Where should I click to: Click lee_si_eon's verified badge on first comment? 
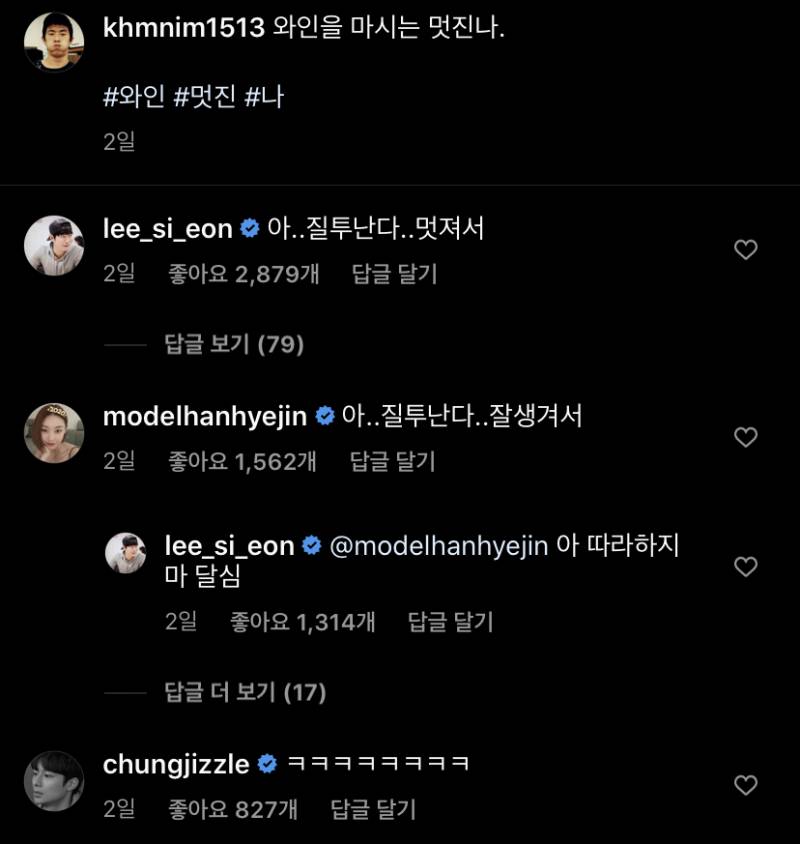(250, 229)
